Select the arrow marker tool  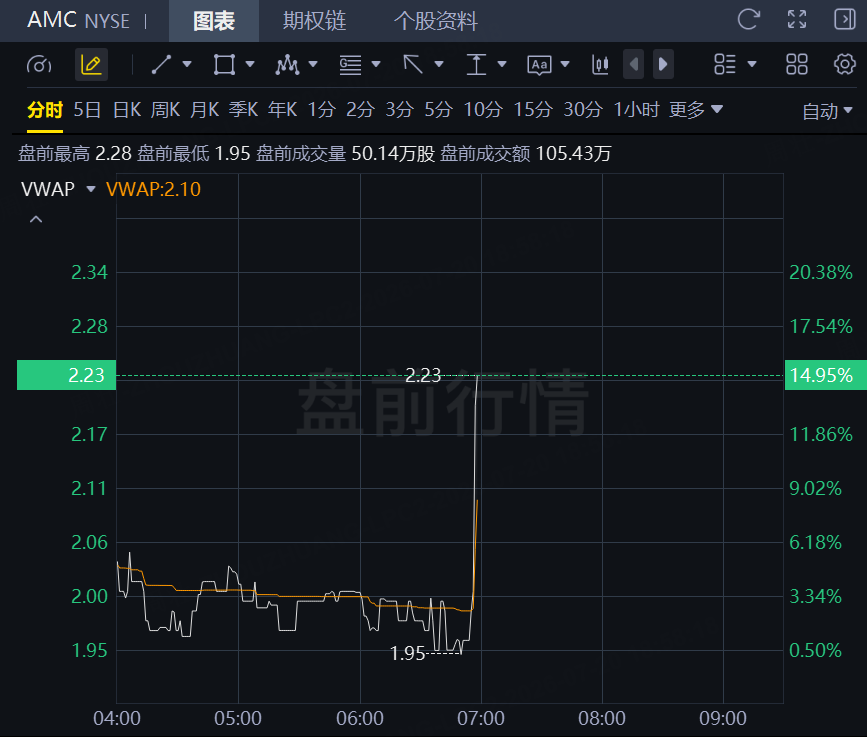(x=413, y=65)
